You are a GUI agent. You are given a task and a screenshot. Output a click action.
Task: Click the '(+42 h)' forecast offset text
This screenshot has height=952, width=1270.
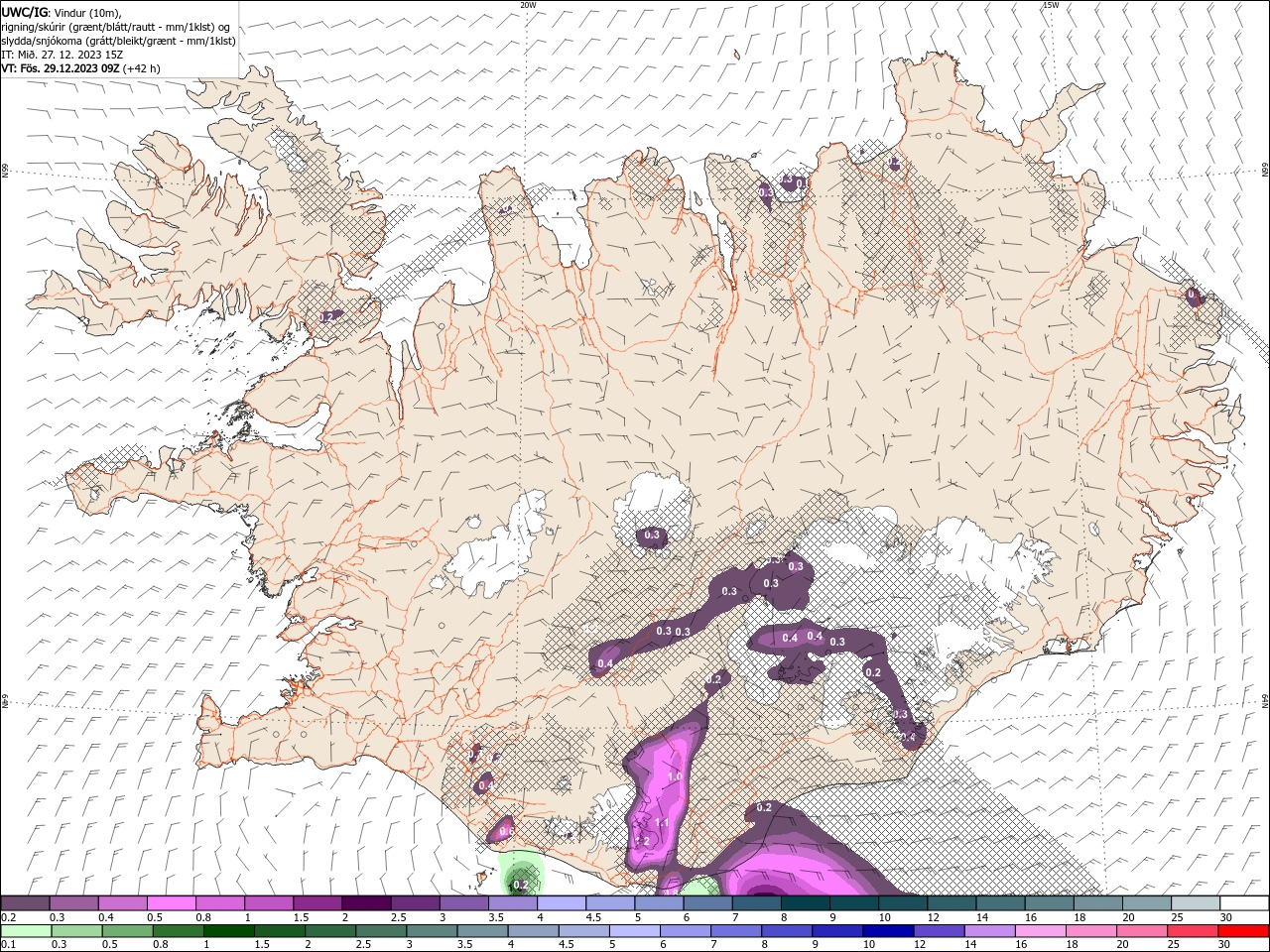tap(142, 68)
